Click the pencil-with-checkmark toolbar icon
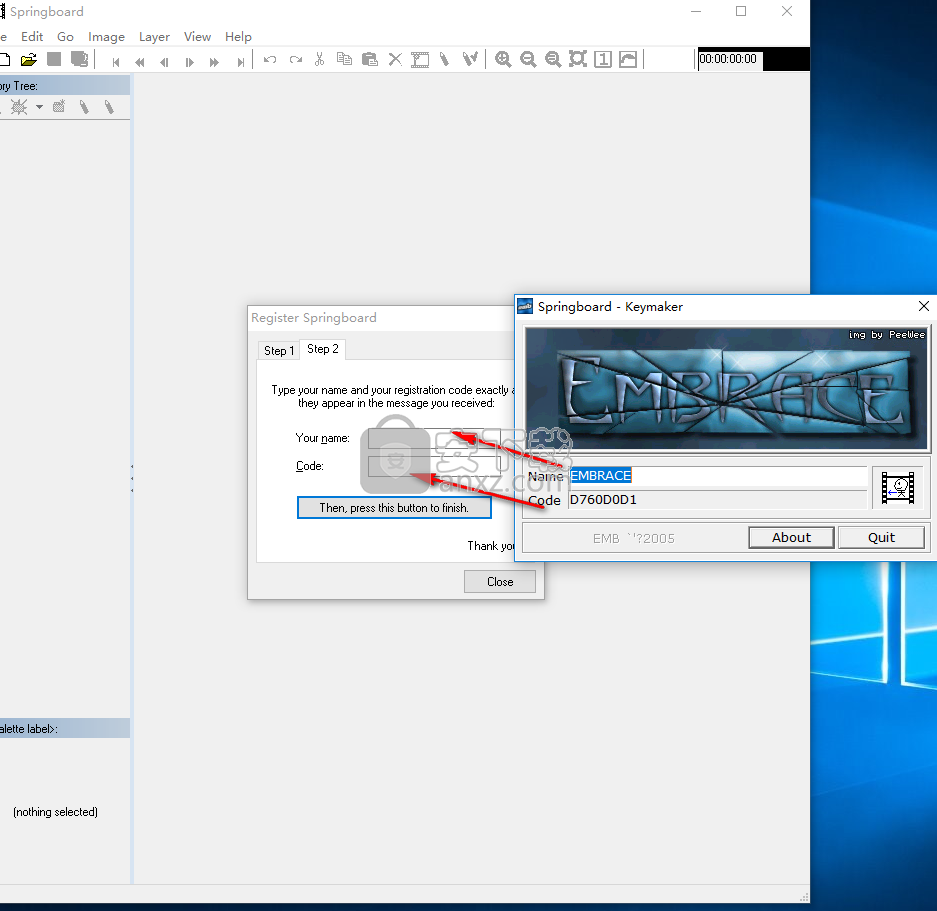The height and width of the screenshot is (911, 937). (x=470, y=59)
